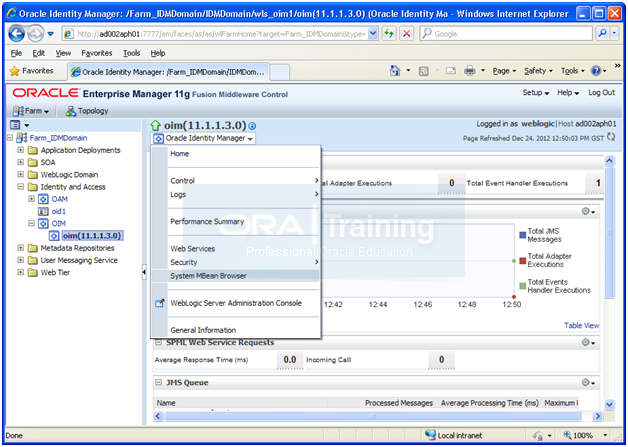Select Home in the dropdown menu

pyautogui.click(x=179, y=154)
